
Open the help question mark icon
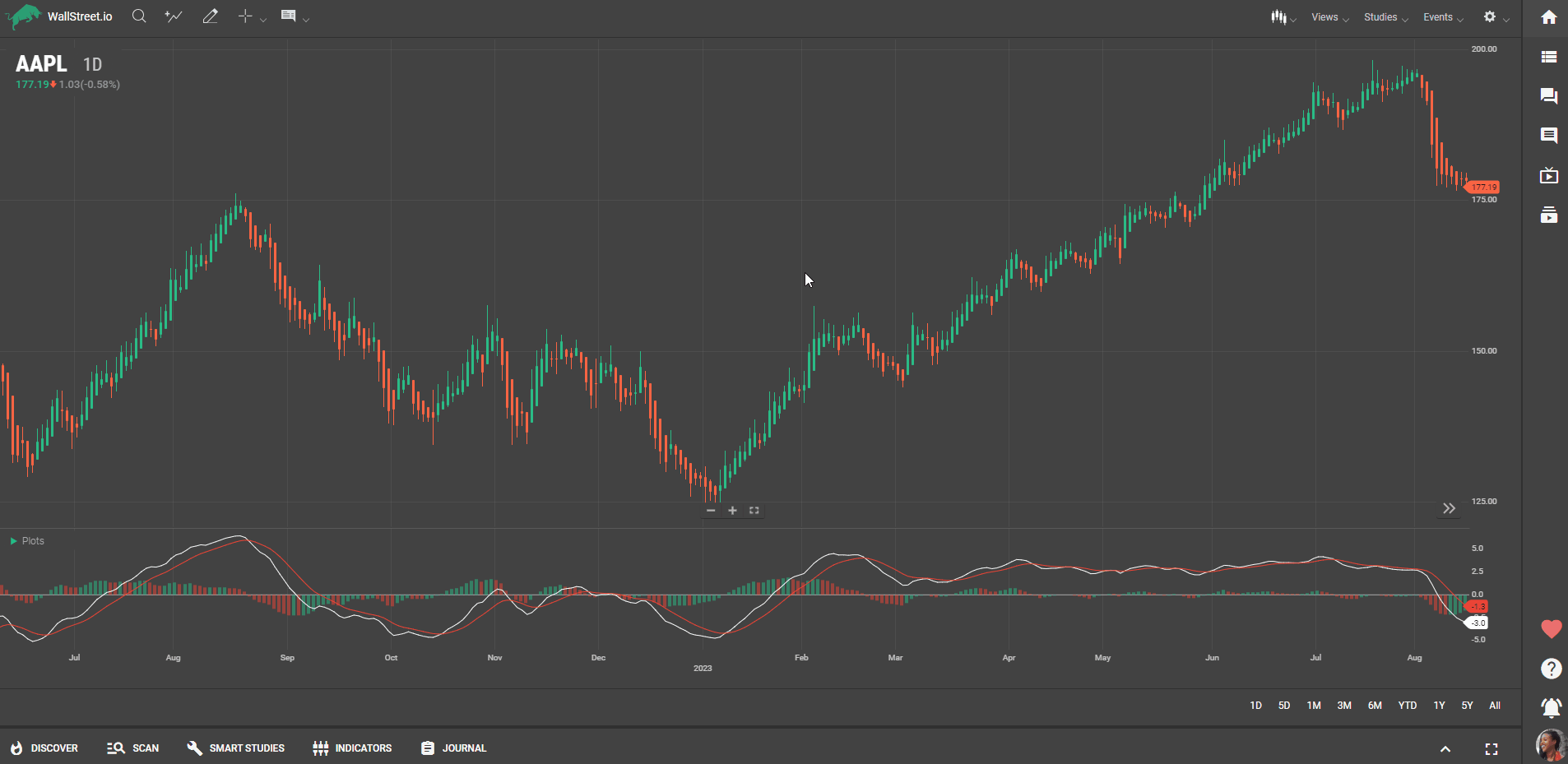pos(1551,669)
